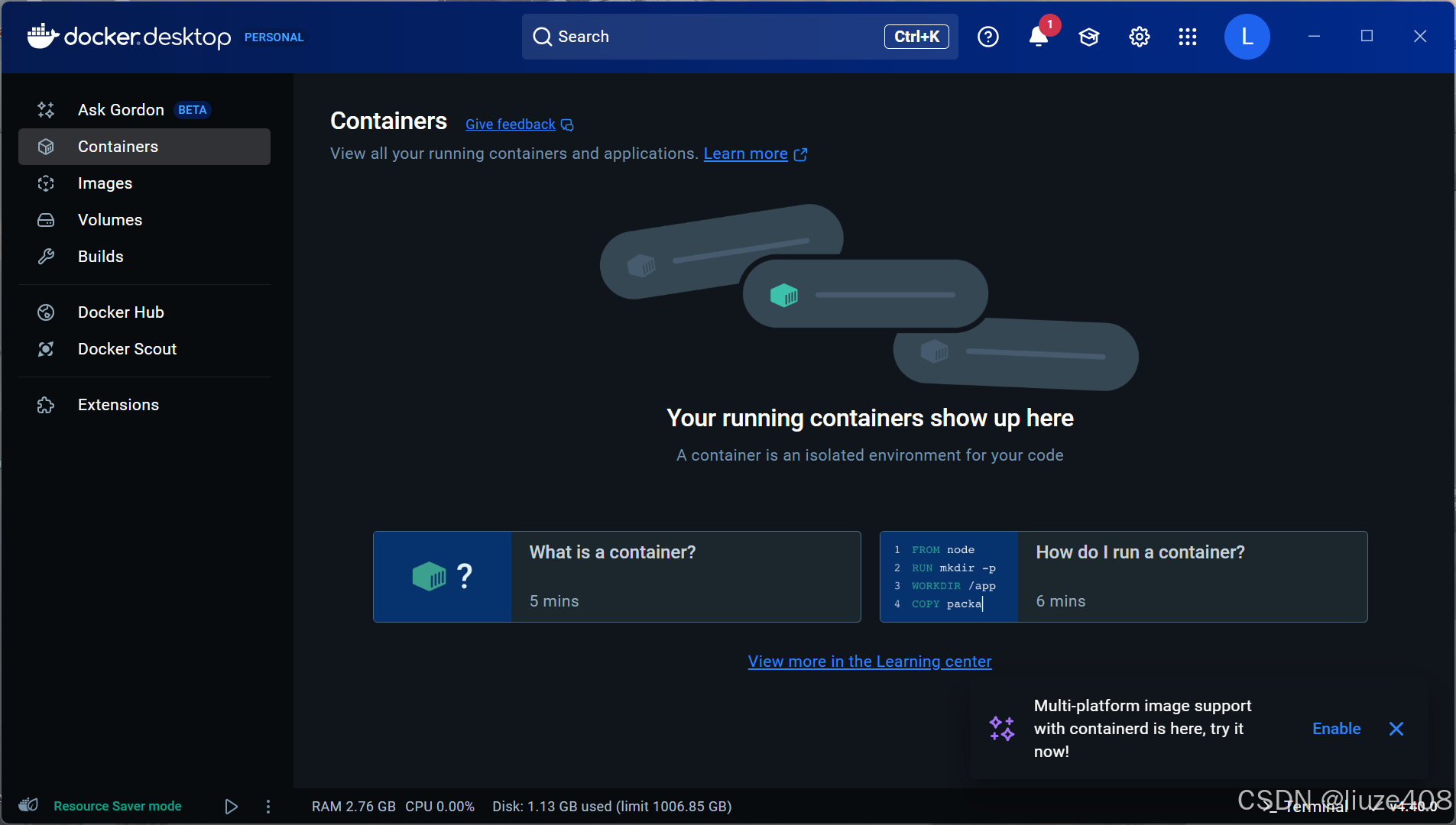Click the BETA badge beside Ask Gordon
The width and height of the screenshot is (1456, 825).
[x=192, y=110]
